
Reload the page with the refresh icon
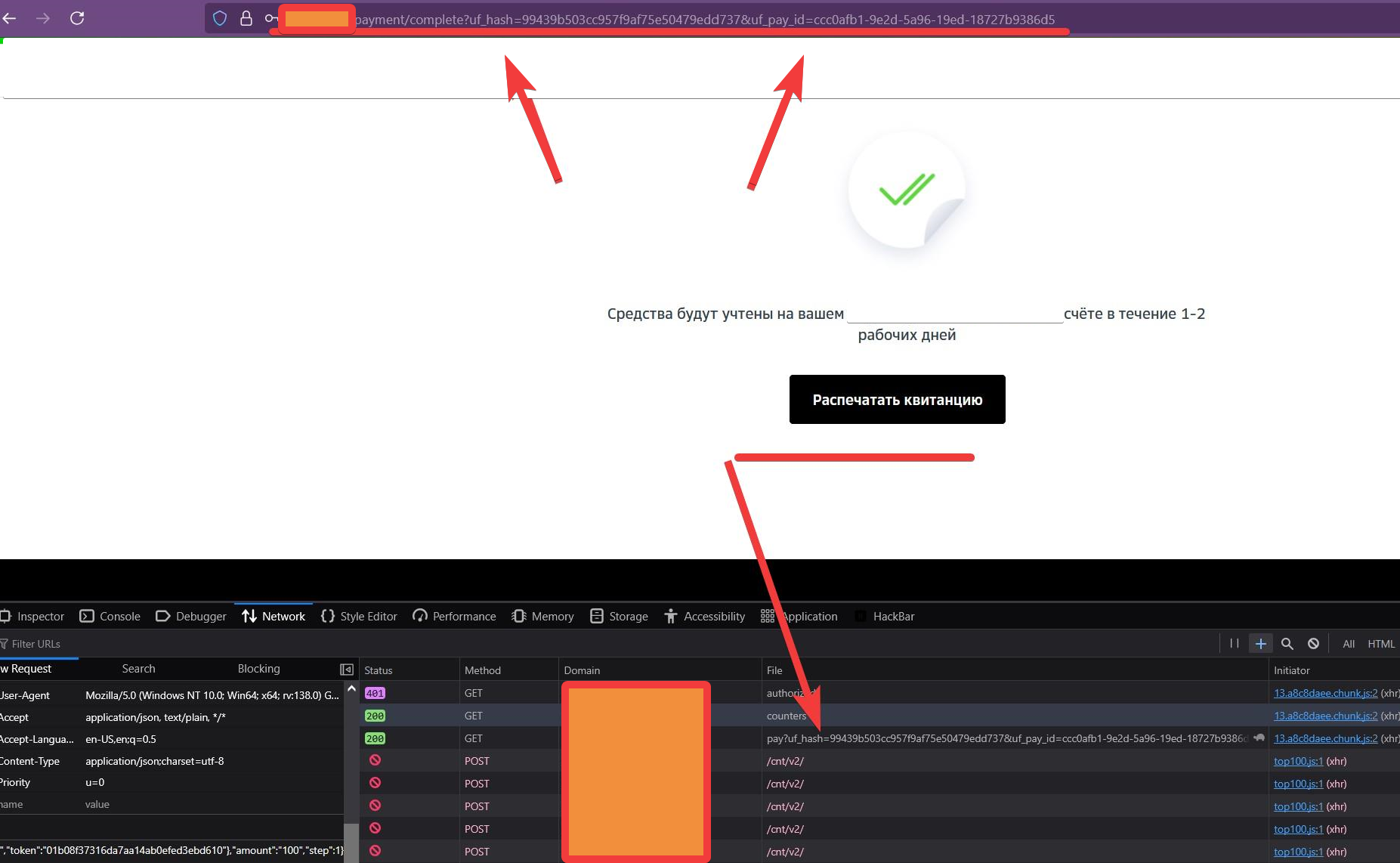coord(77,18)
